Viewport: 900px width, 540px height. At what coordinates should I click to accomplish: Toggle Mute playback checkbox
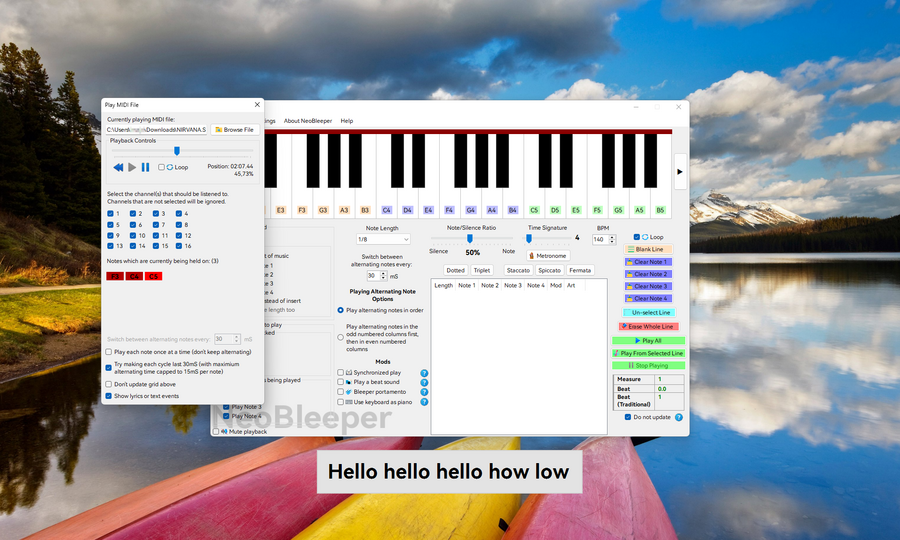(216, 432)
